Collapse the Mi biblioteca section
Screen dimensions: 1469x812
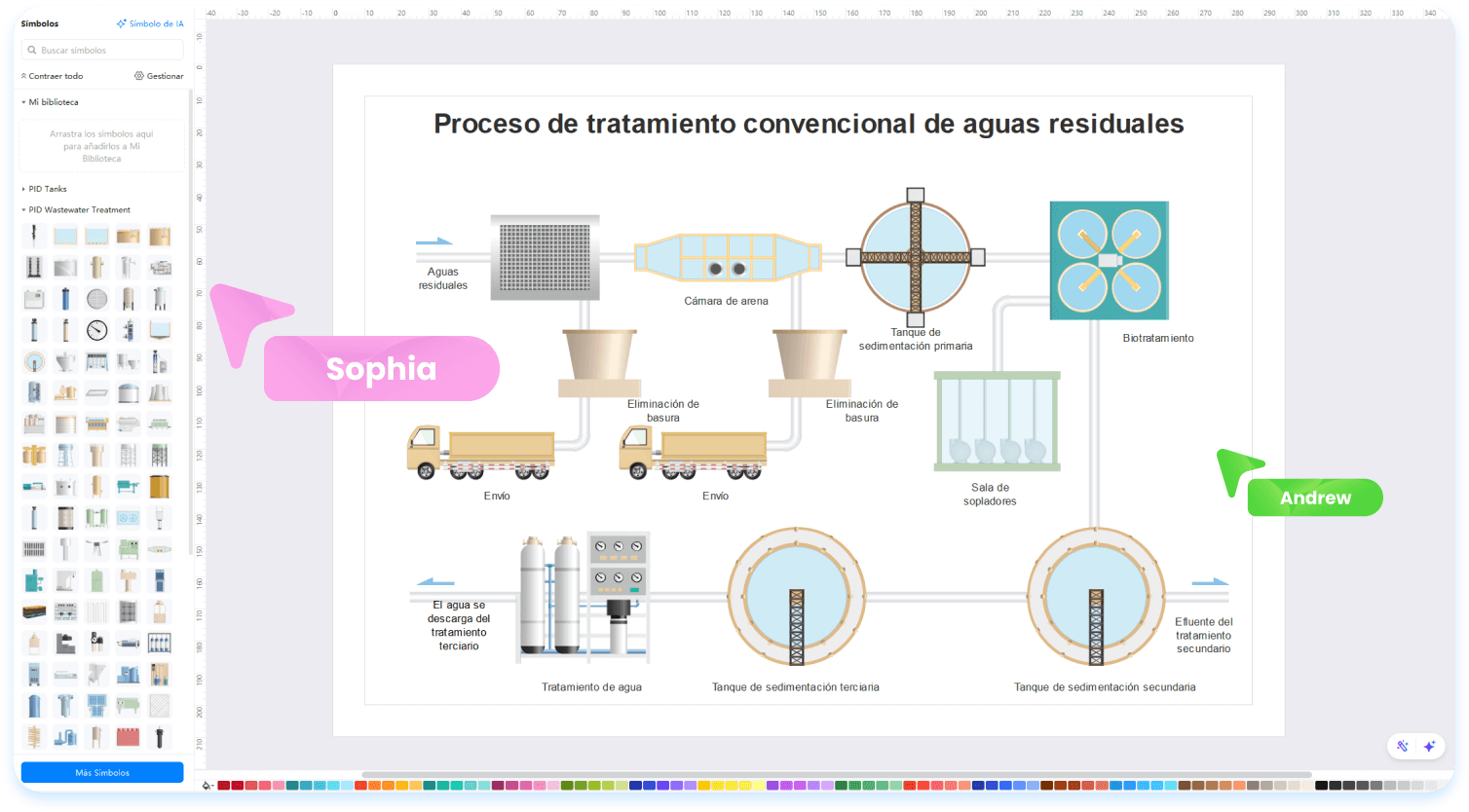click(x=24, y=102)
